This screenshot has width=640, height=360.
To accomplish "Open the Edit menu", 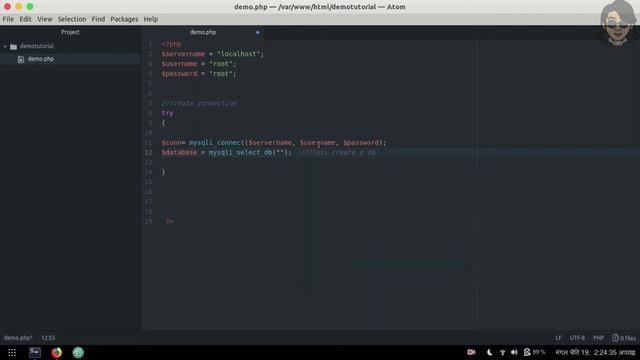I will pos(25,19).
